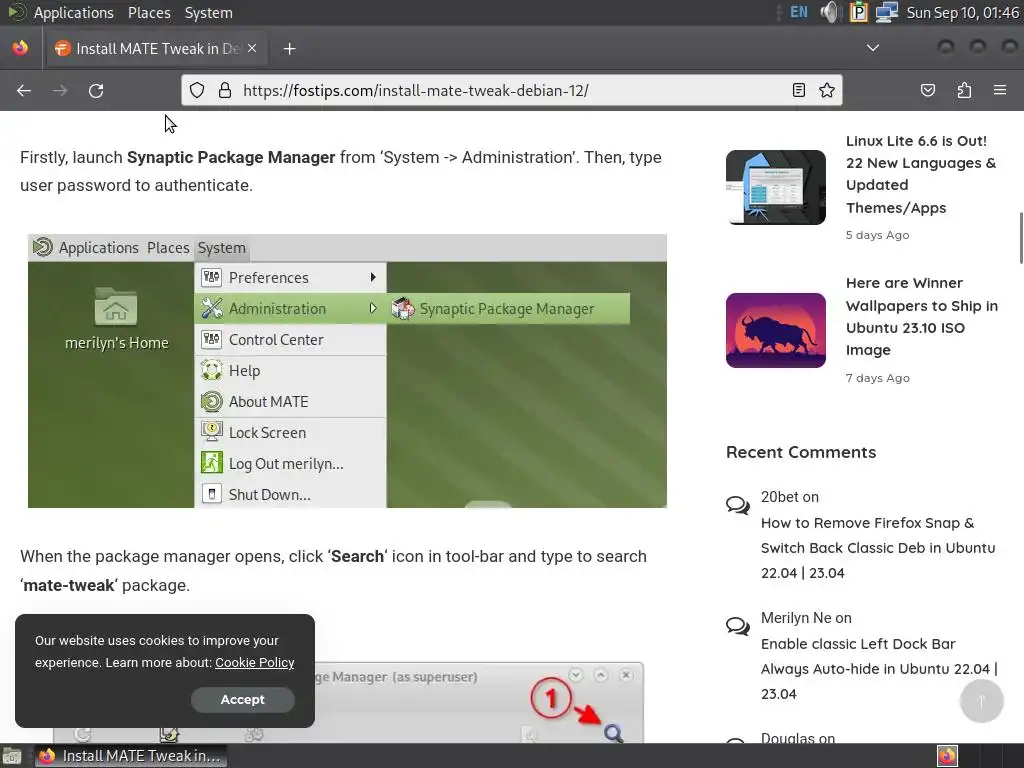Open Ubuntu 23.10 wallpapers article thumbnail
Image resolution: width=1024 pixels, height=768 pixels.
pyautogui.click(x=776, y=330)
